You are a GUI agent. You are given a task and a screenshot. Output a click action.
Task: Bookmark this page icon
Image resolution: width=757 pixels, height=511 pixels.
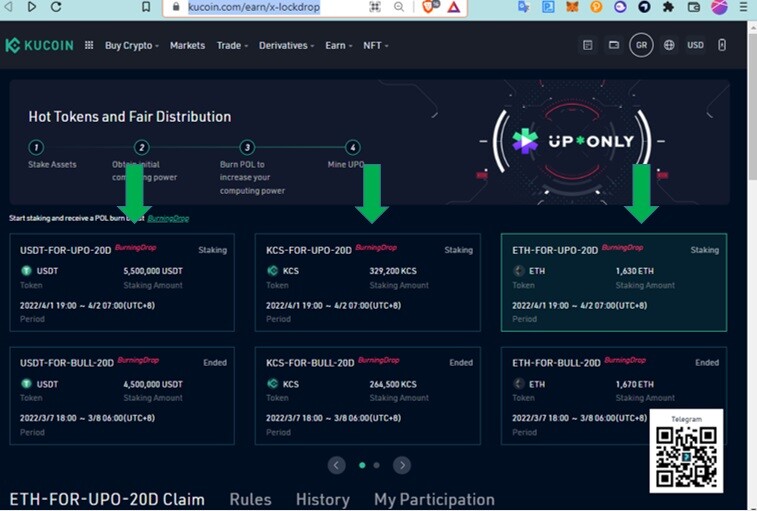tap(146, 7)
